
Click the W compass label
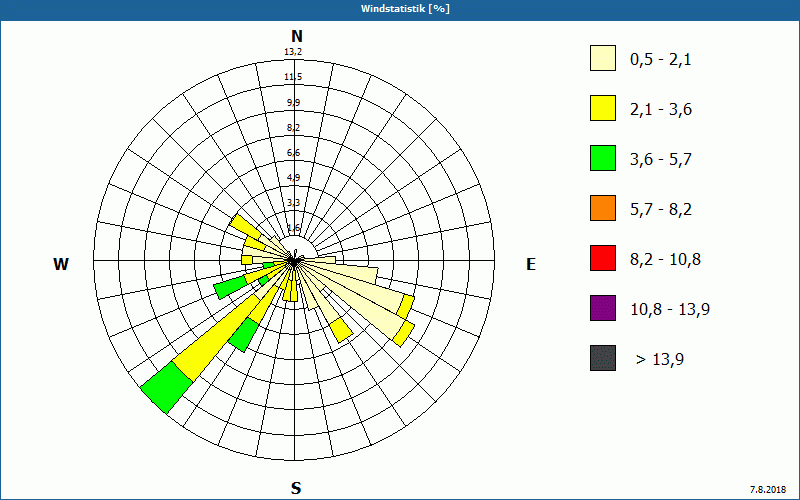[61, 264]
